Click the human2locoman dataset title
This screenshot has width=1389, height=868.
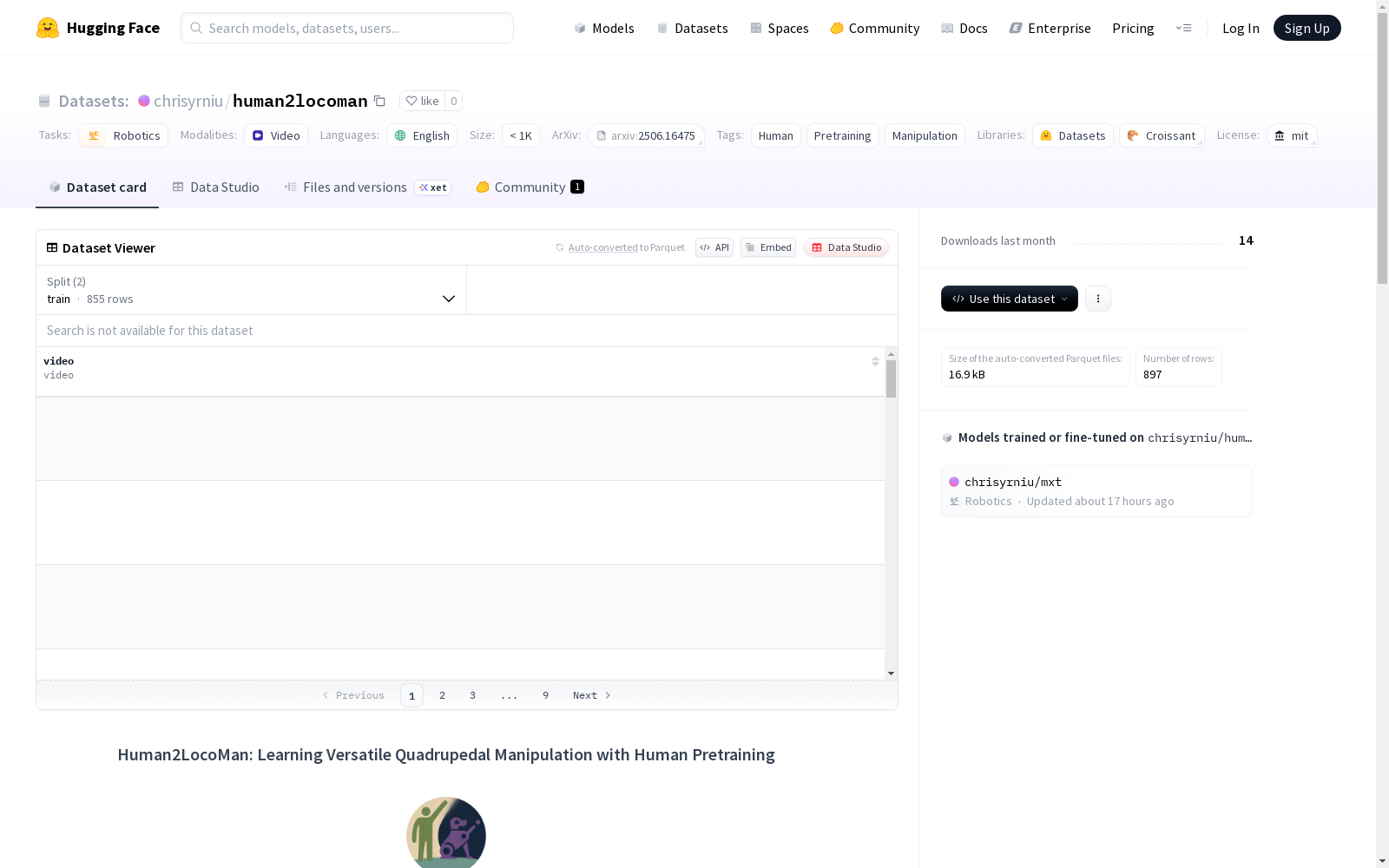point(300,101)
